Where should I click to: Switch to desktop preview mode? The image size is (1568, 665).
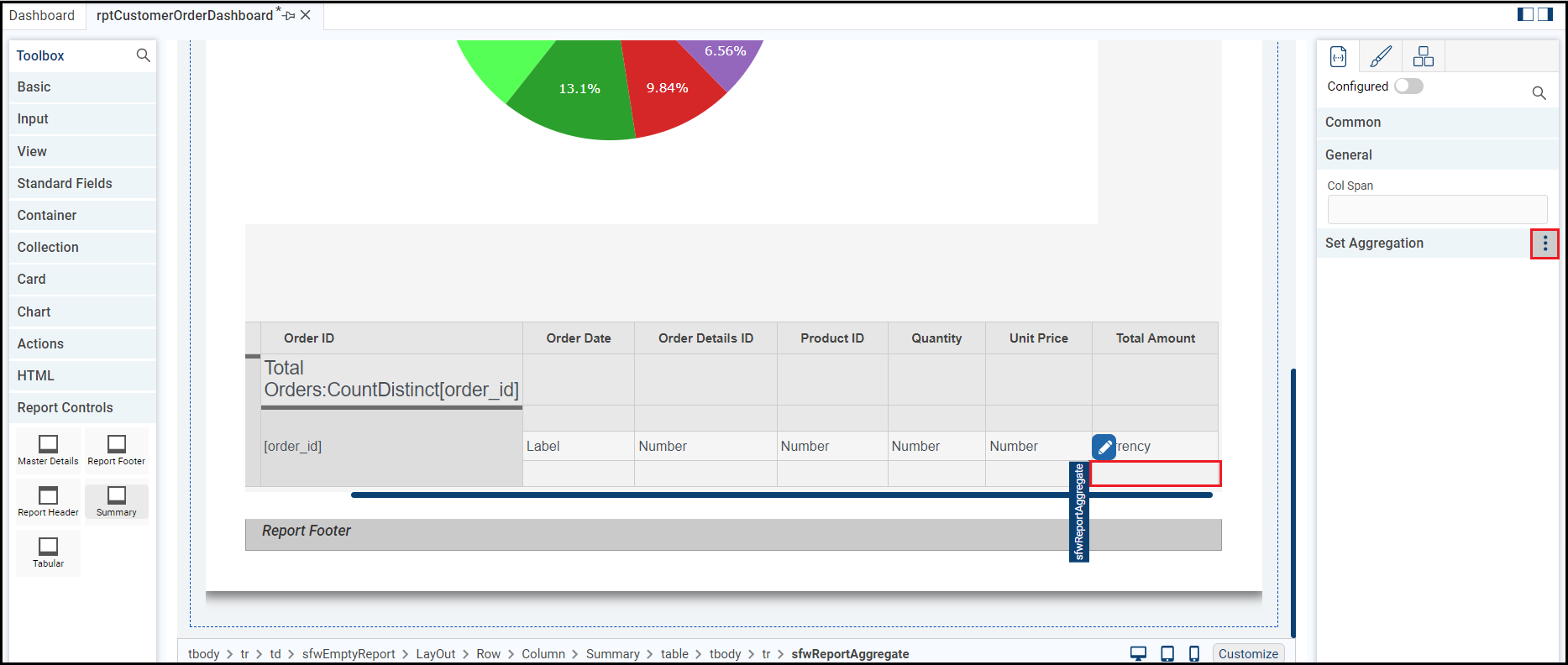coord(1138,653)
